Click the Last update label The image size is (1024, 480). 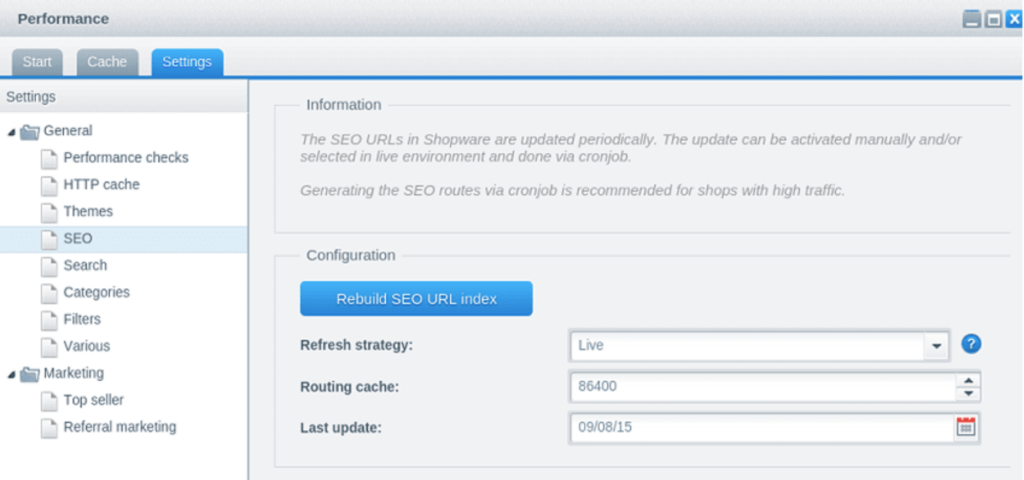click(x=341, y=428)
